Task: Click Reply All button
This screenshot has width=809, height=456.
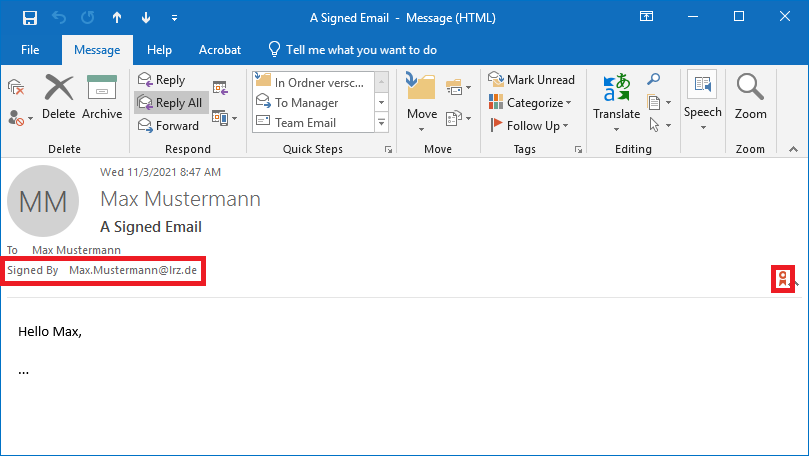Action: pos(170,103)
